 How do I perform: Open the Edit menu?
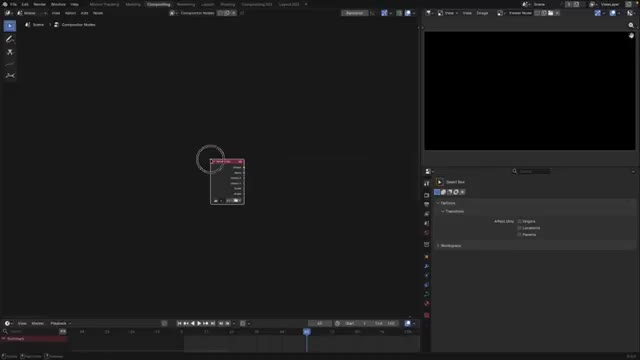point(25,4)
